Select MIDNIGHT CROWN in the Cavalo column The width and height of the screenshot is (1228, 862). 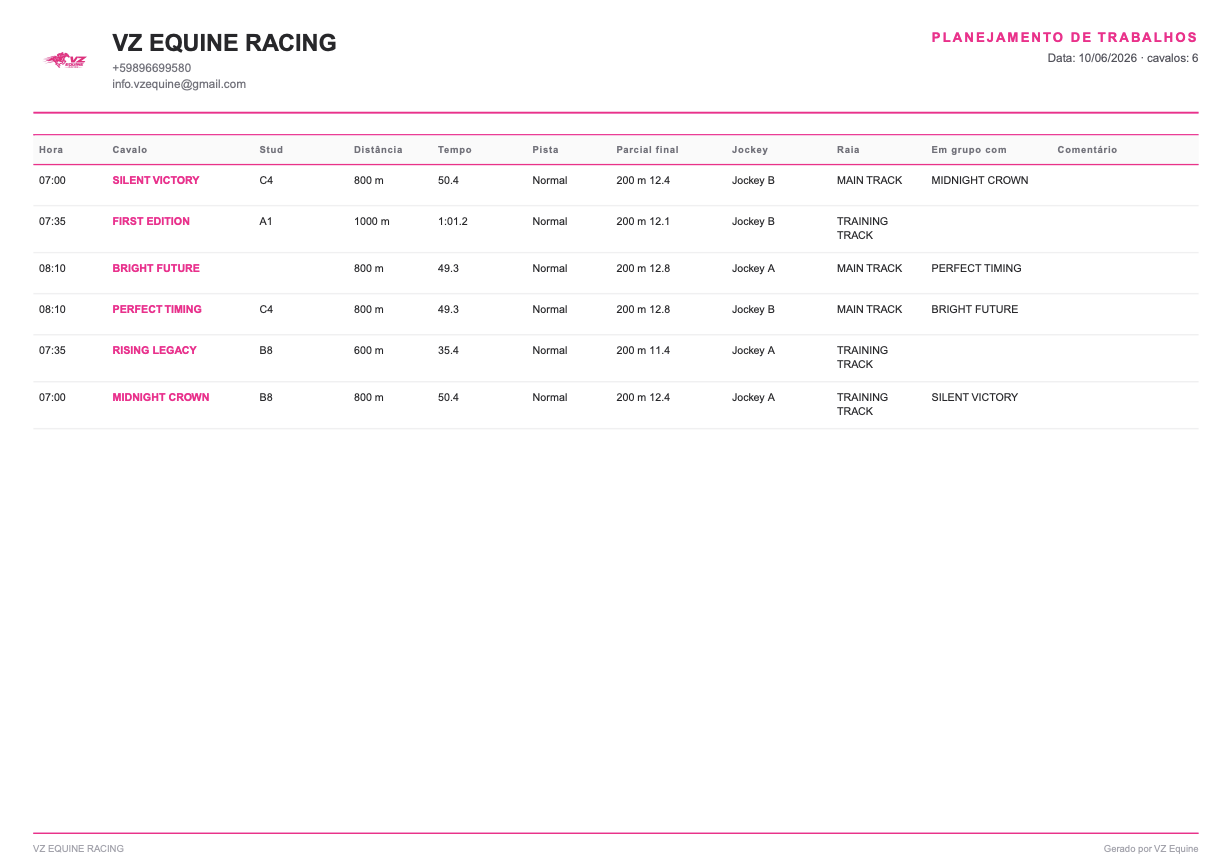point(161,397)
